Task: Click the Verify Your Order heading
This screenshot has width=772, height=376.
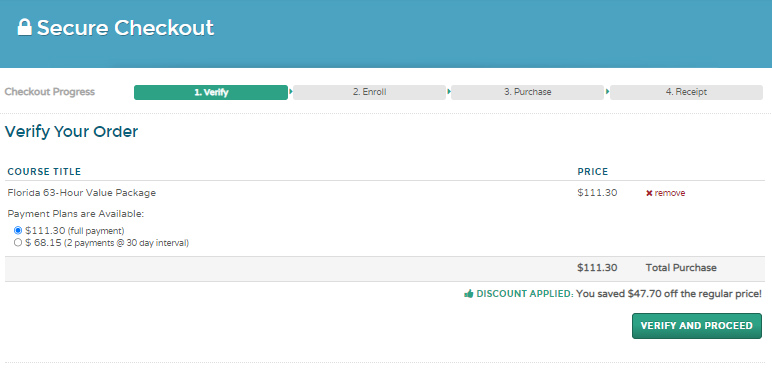Action: [x=71, y=132]
